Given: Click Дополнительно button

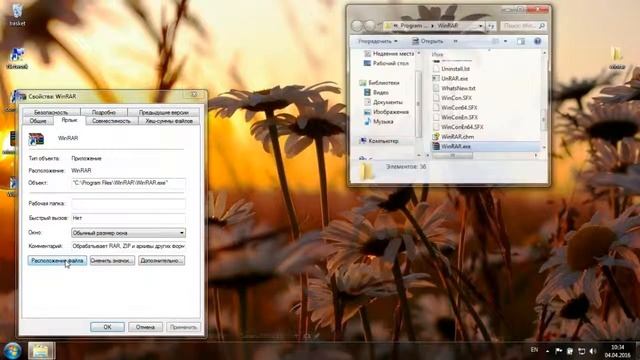Looking at the screenshot, I should pyautogui.click(x=161, y=260).
